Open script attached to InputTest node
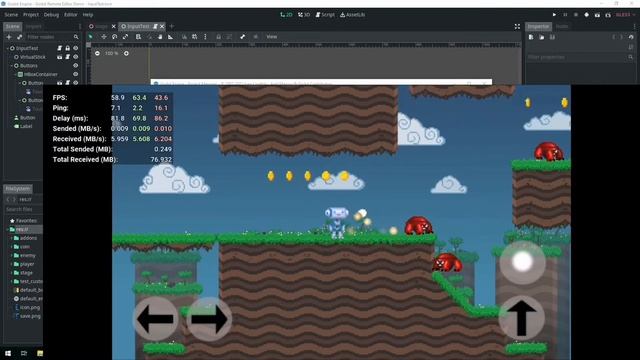 coord(60,48)
